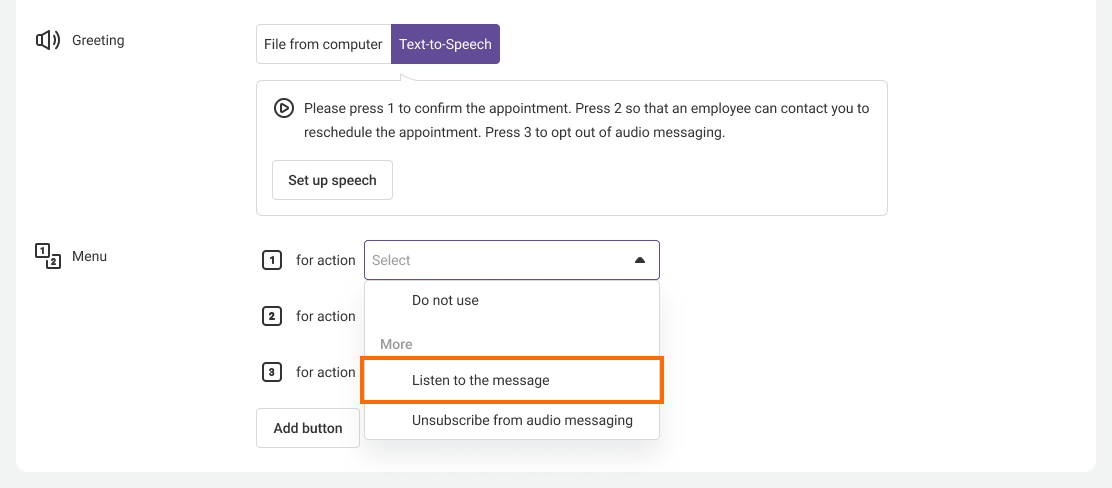Click the Menu section label
The height and width of the screenshot is (488, 1112).
(x=89, y=257)
